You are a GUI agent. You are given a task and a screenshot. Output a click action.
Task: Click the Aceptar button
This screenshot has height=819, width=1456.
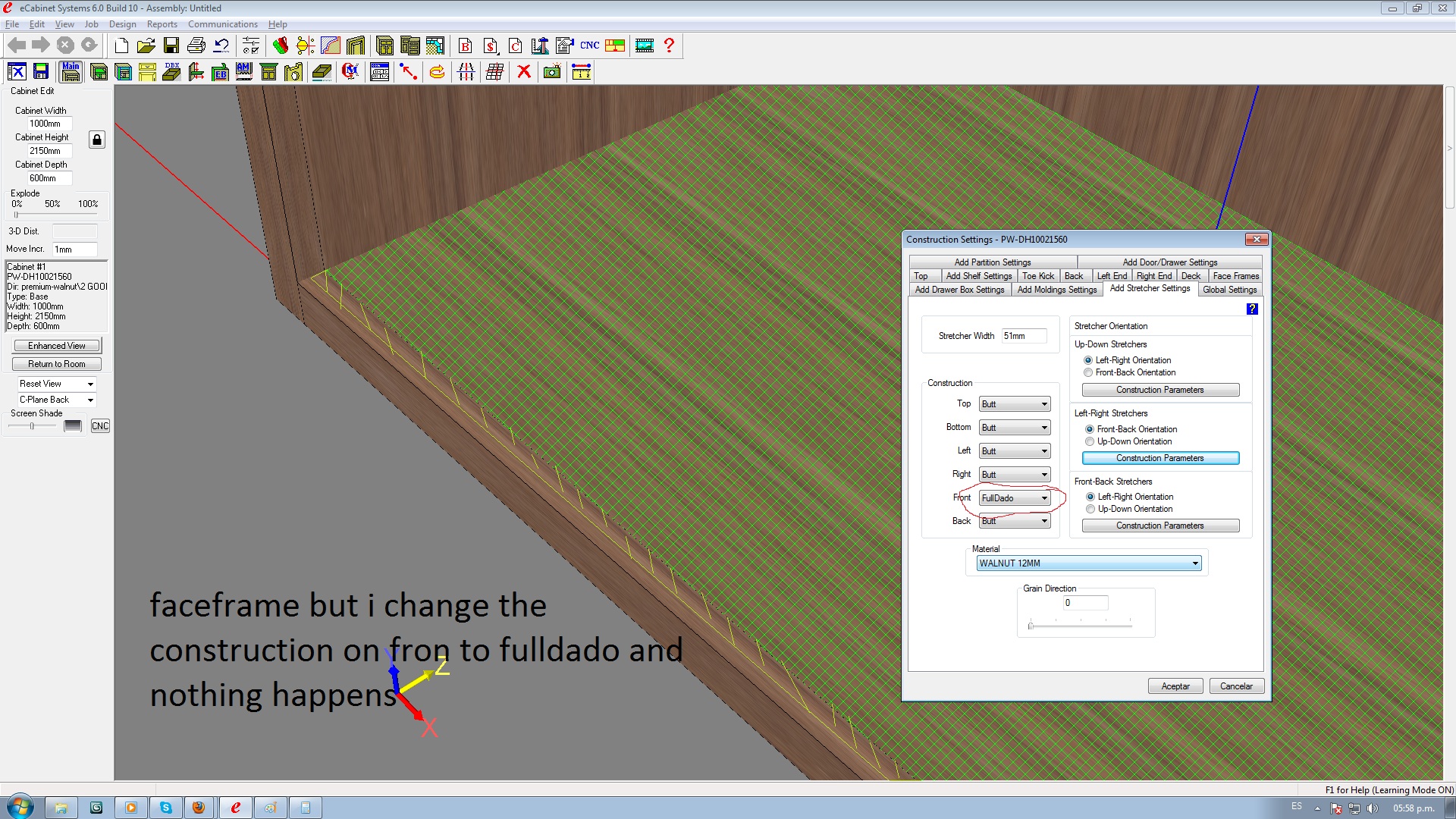point(1175,686)
